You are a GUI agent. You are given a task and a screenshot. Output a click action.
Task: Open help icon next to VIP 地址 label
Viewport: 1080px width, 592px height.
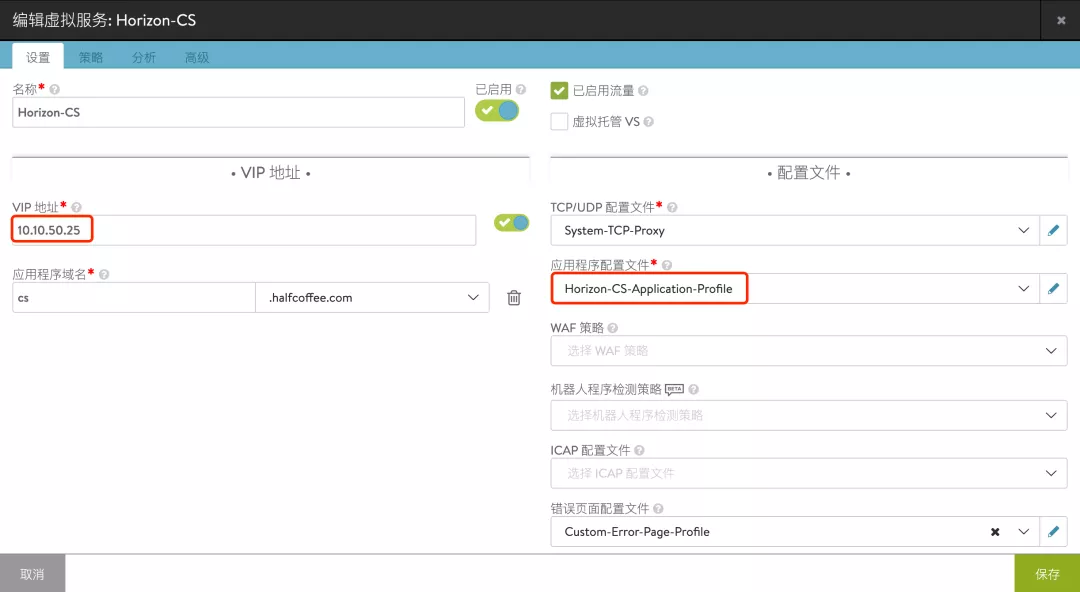pyautogui.click(x=76, y=207)
